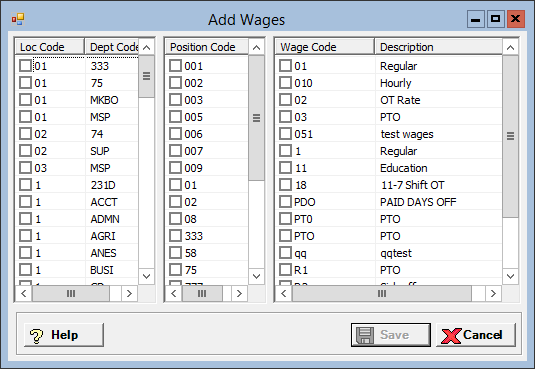Screen dimensions: 535x369
Task: Sort by Position Code column header
Action: tap(207, 47)
